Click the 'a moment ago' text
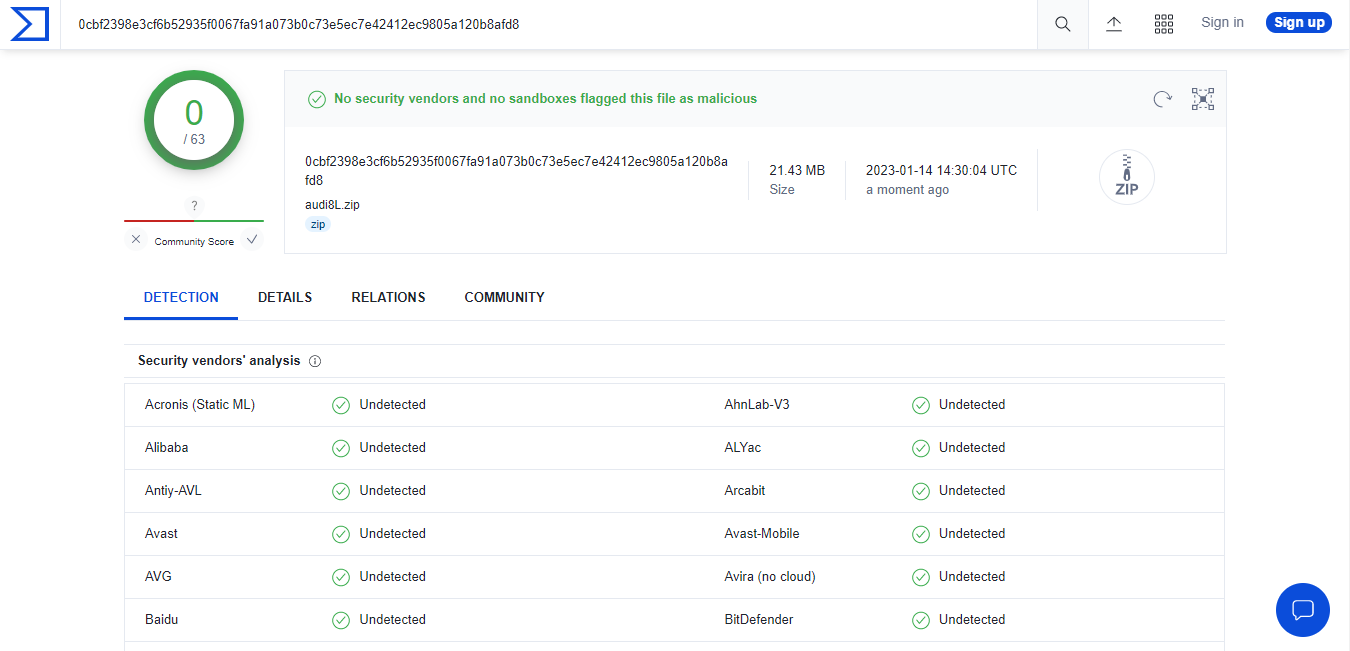This screenshot has height=651, width=1350. click(x=907, y=190)
